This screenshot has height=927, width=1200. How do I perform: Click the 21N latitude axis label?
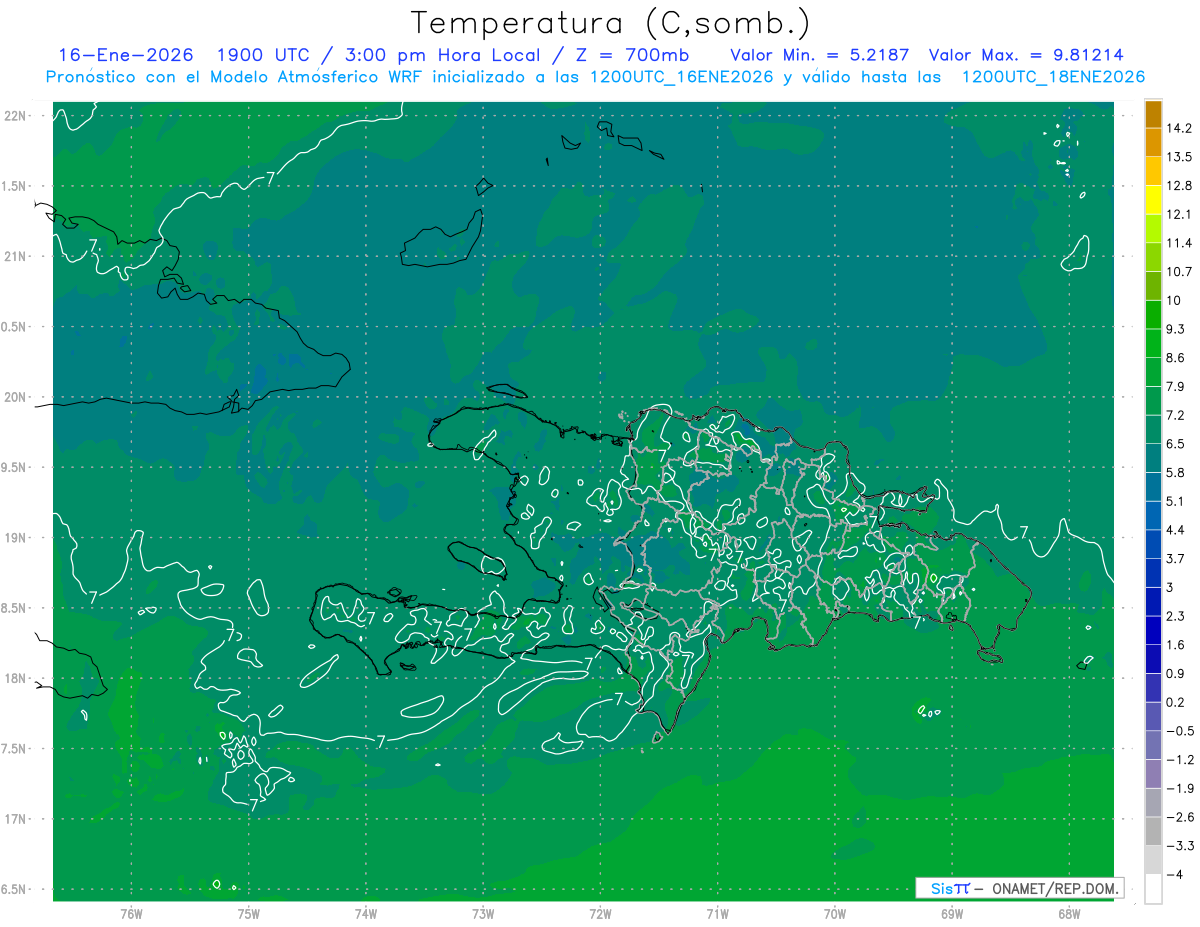(17, 257)
